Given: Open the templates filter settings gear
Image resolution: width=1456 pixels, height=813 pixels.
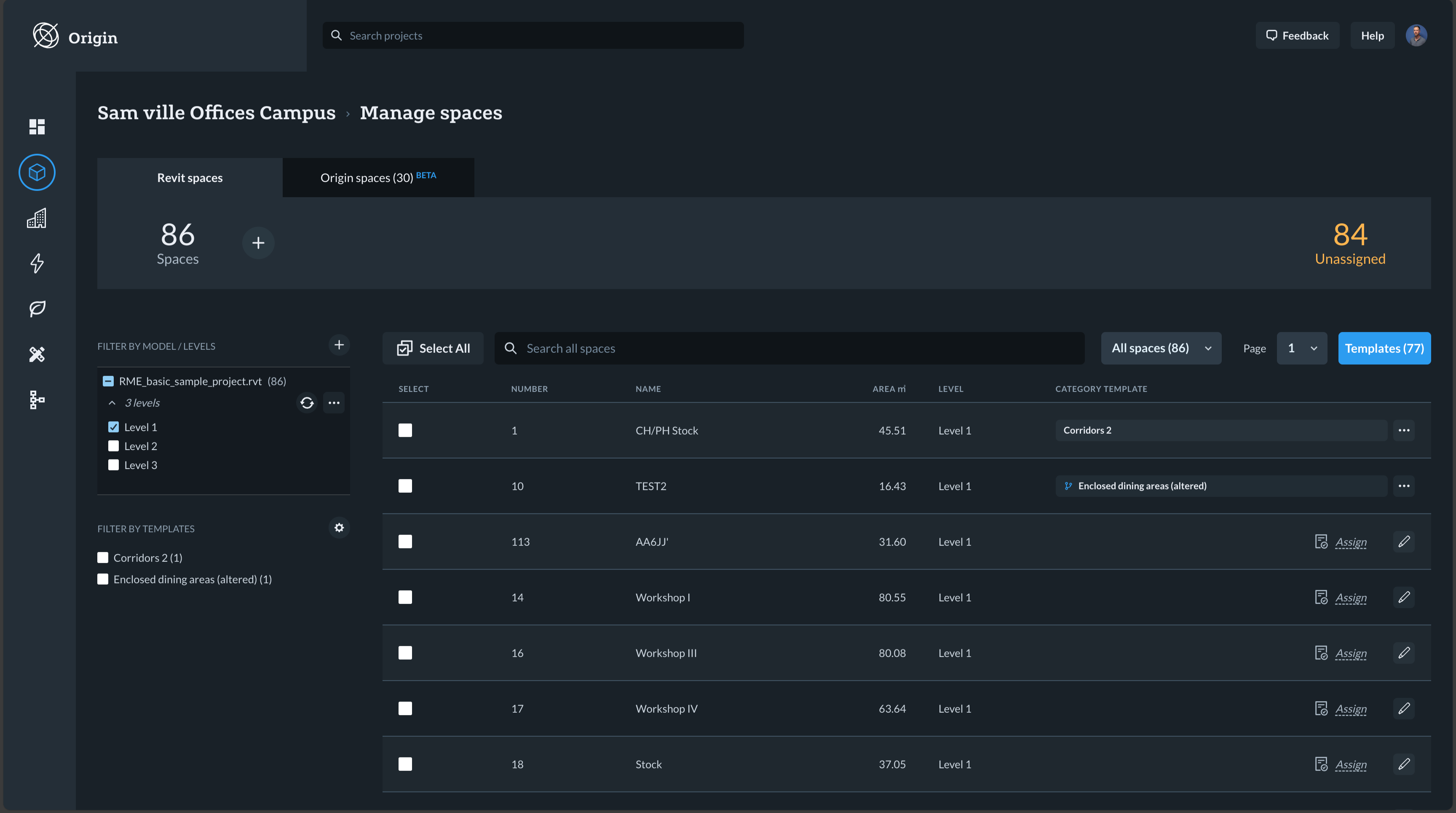Looking at the screenshot, I should [339, 528].
